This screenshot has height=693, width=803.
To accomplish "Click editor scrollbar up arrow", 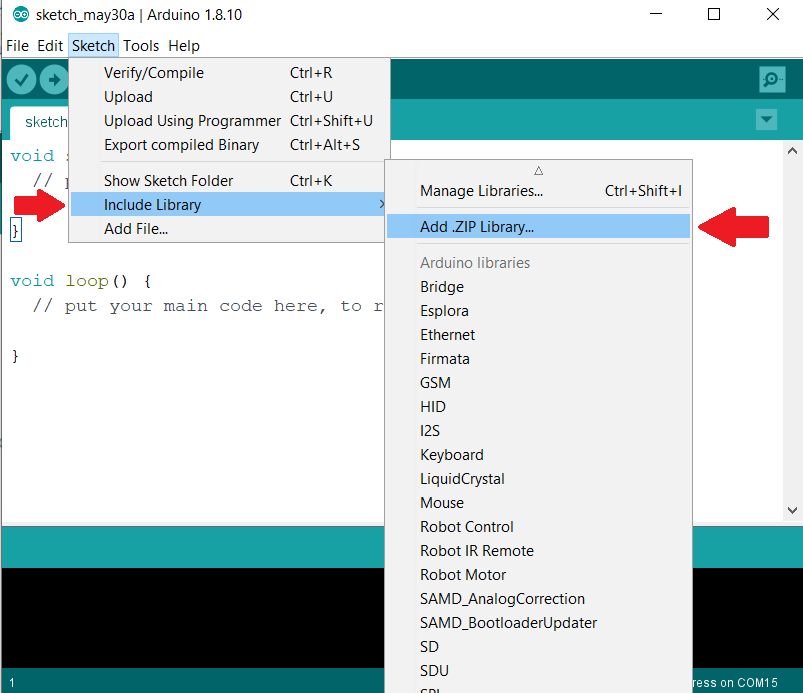I will 792,151.
